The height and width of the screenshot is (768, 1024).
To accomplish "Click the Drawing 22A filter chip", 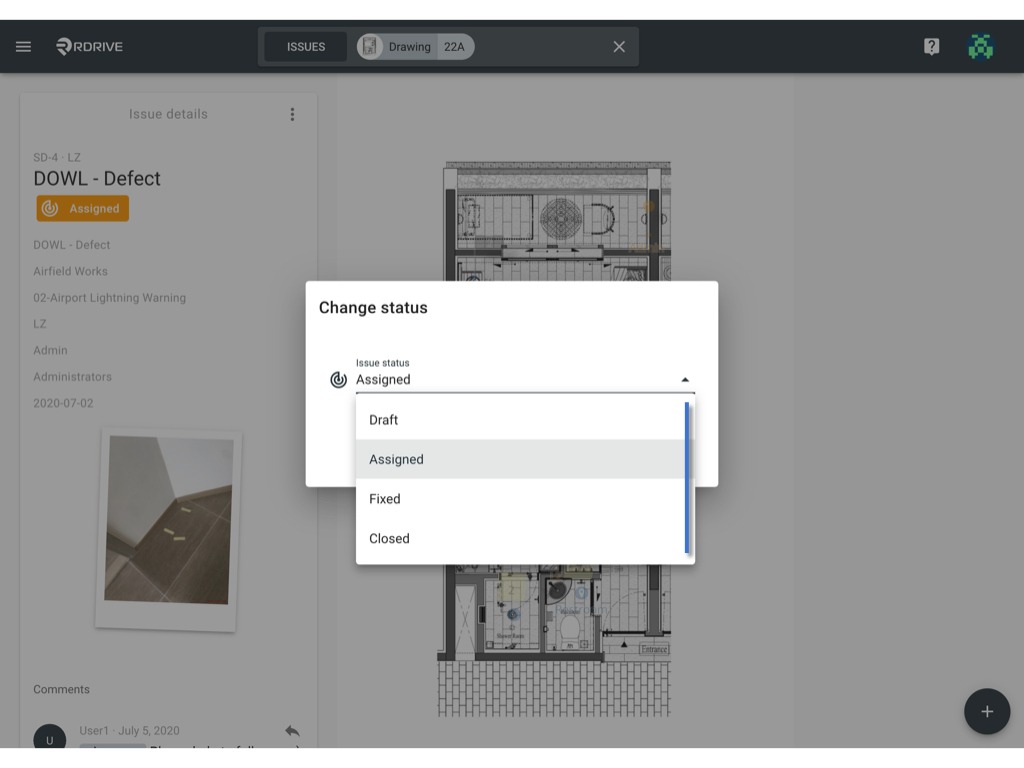I will (415, 46).
